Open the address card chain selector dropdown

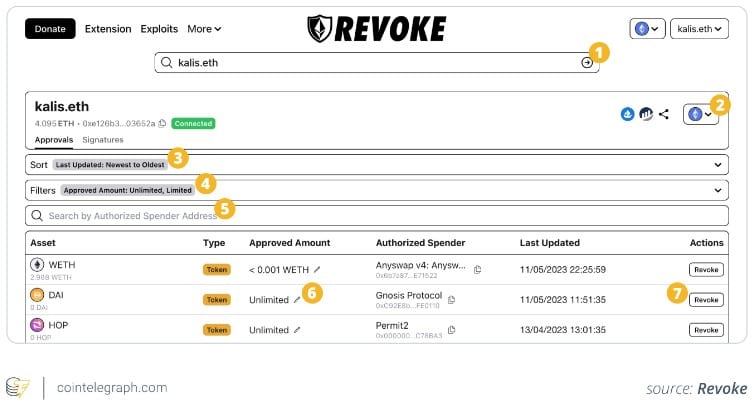click(701, 115)
